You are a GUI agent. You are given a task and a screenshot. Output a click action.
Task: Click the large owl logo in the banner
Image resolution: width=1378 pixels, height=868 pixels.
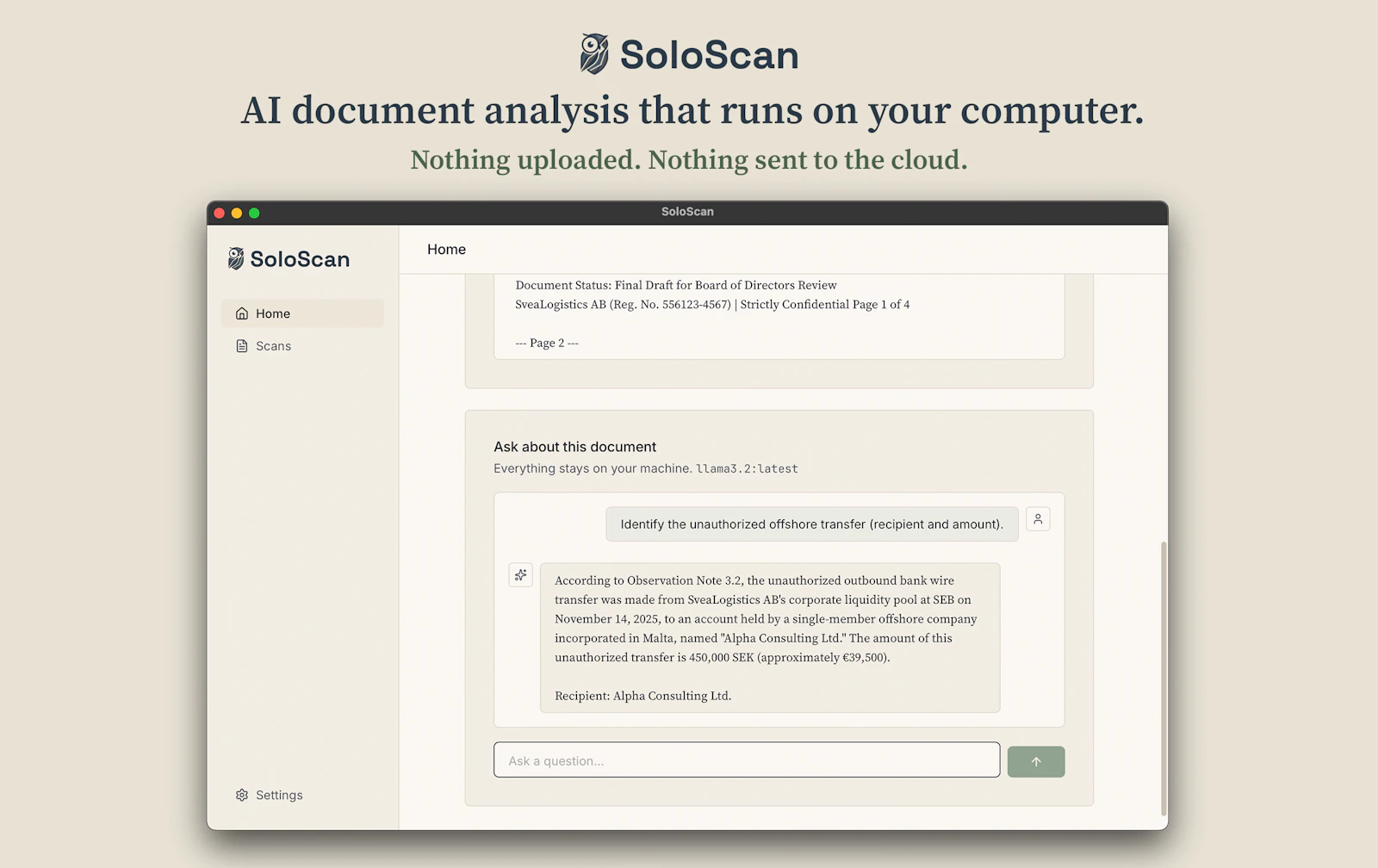coord(594,54)
